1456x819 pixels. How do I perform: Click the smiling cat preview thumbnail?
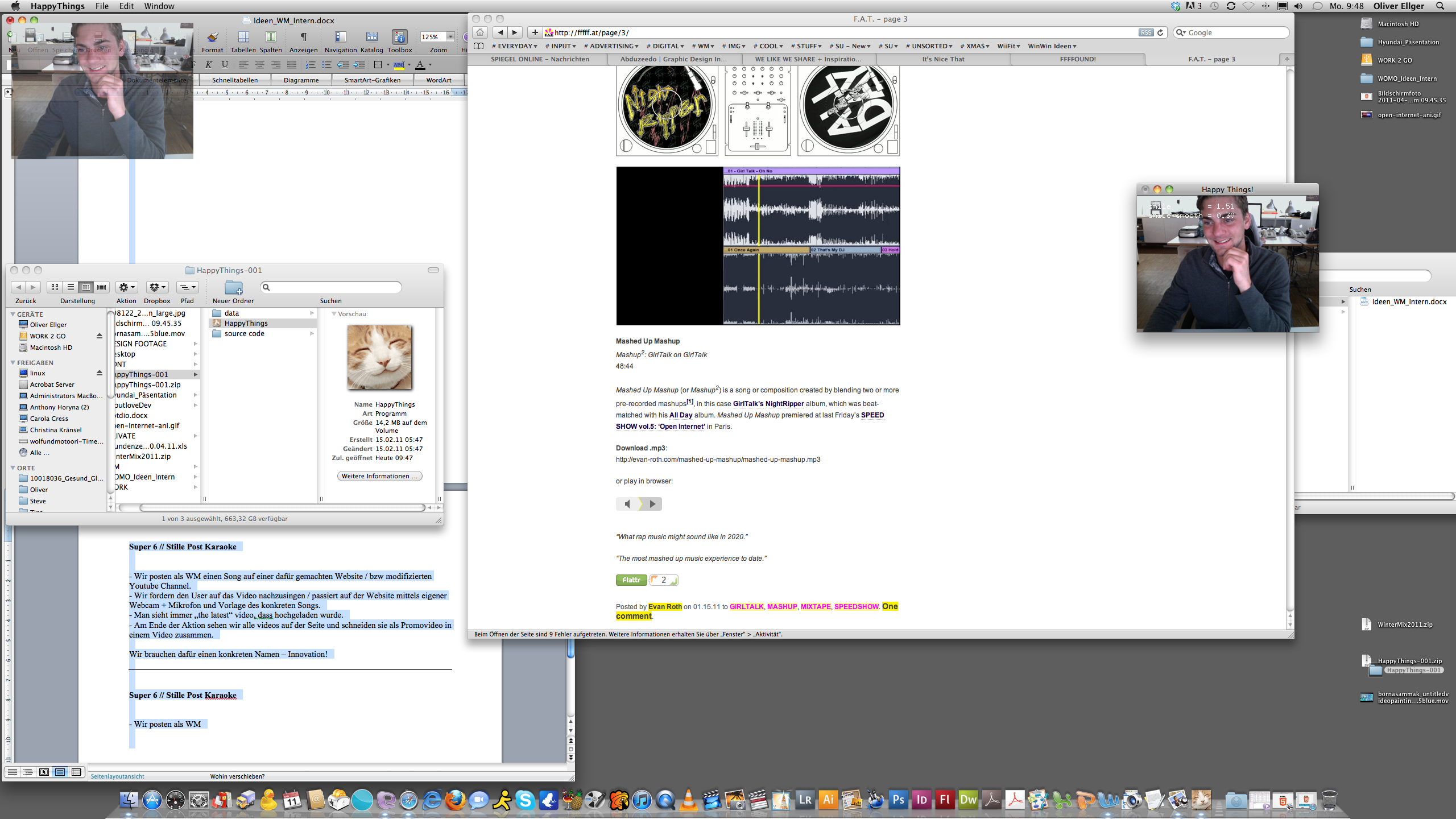tap(379, 357)
